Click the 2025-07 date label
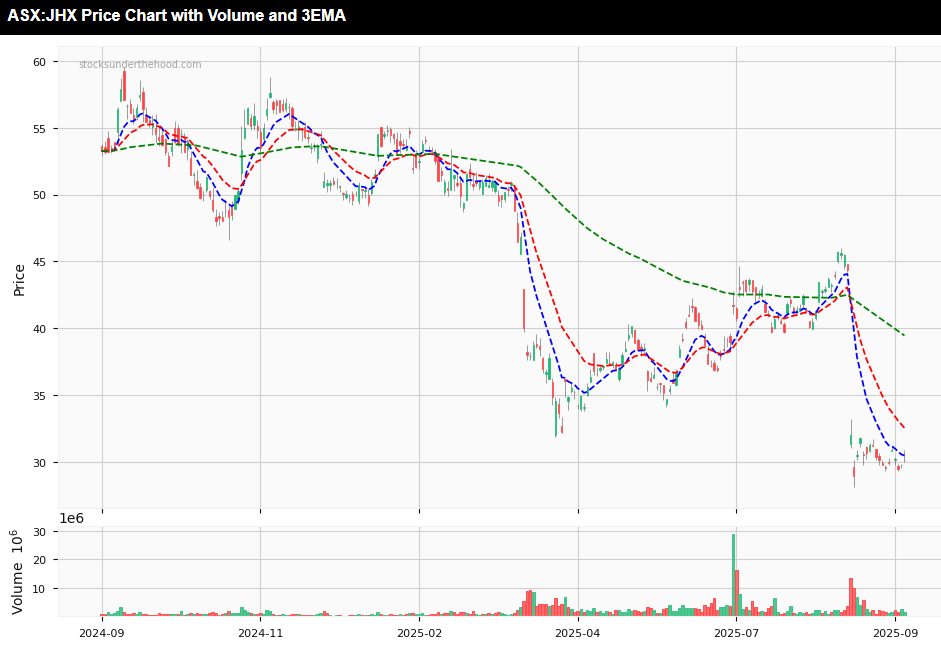941x650 pixels. click(736, 633)
